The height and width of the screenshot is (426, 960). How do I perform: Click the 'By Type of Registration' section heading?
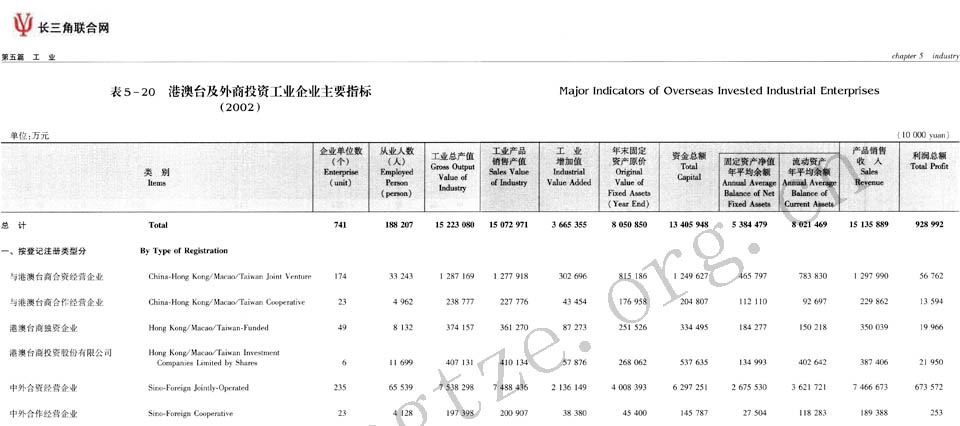tap(184, 250)
